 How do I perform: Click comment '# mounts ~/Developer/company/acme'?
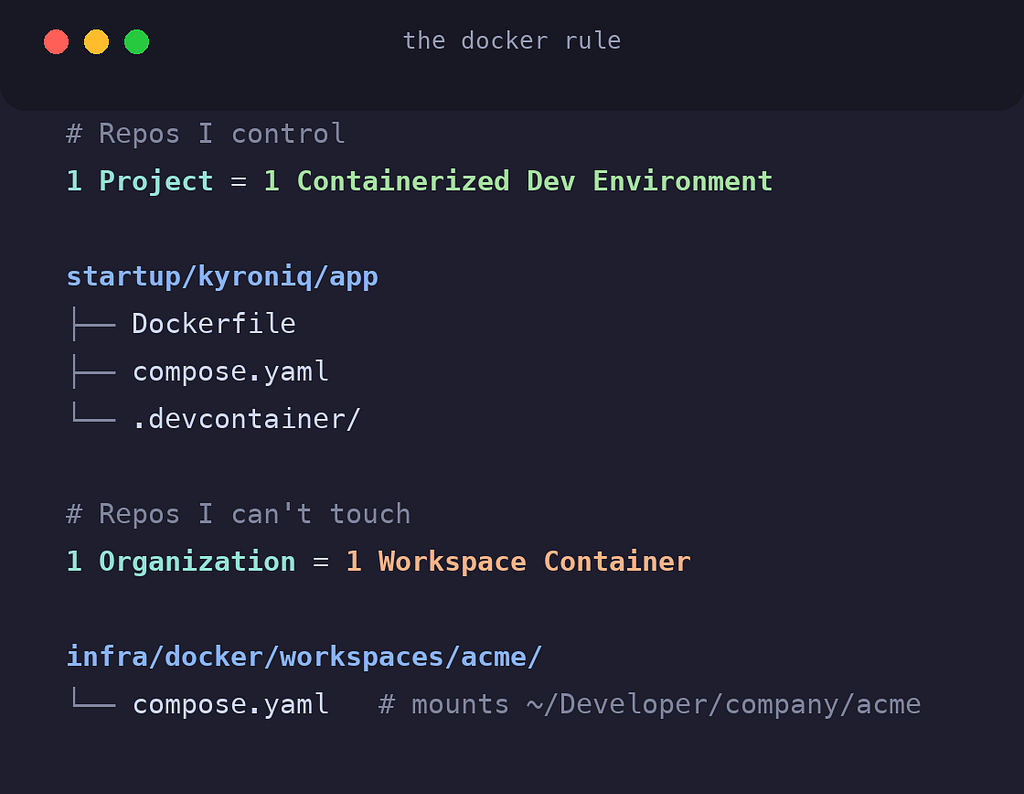pos(650,705)
